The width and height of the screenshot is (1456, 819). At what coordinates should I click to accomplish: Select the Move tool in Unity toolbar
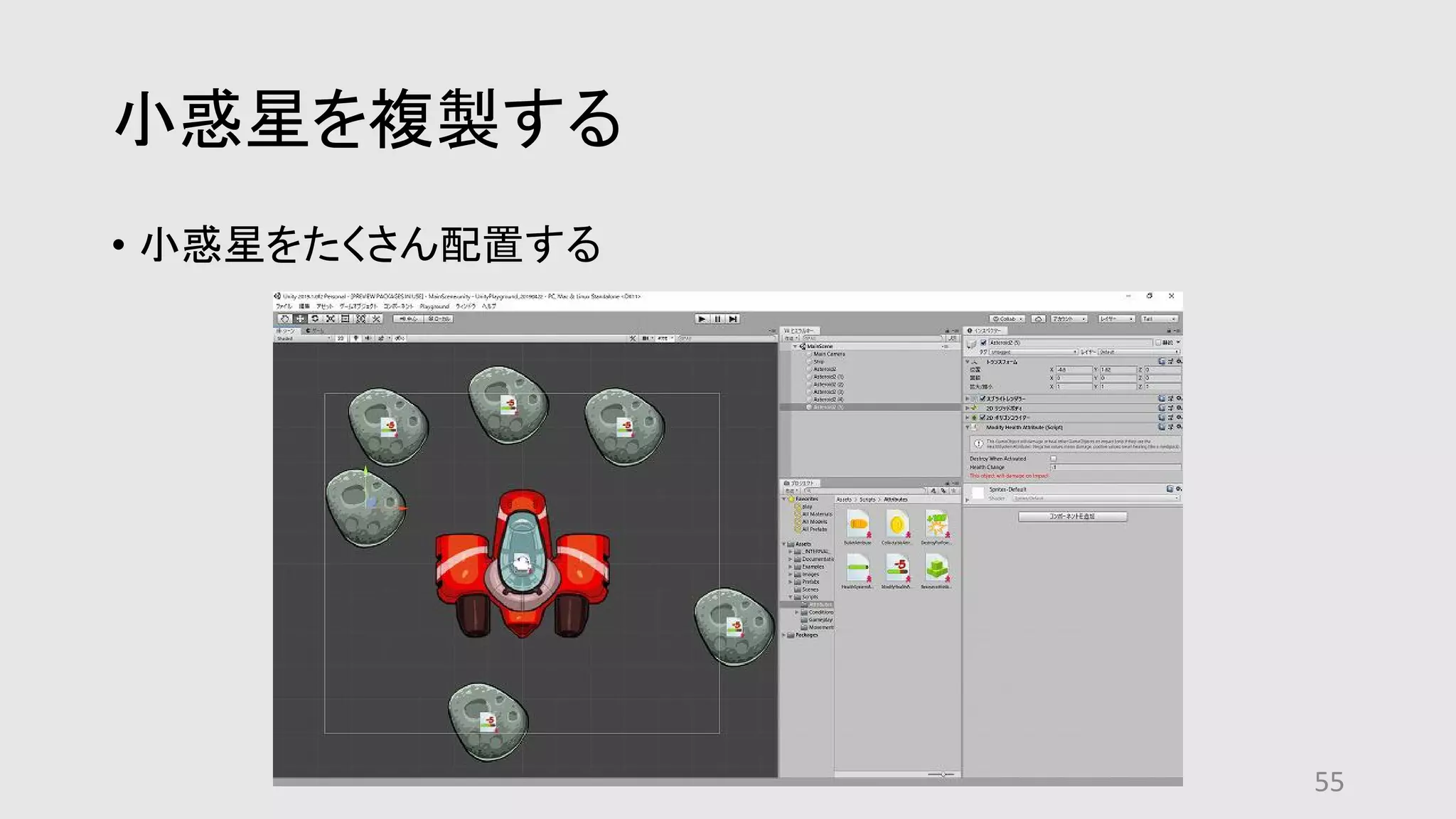click(x=300, y=319)
